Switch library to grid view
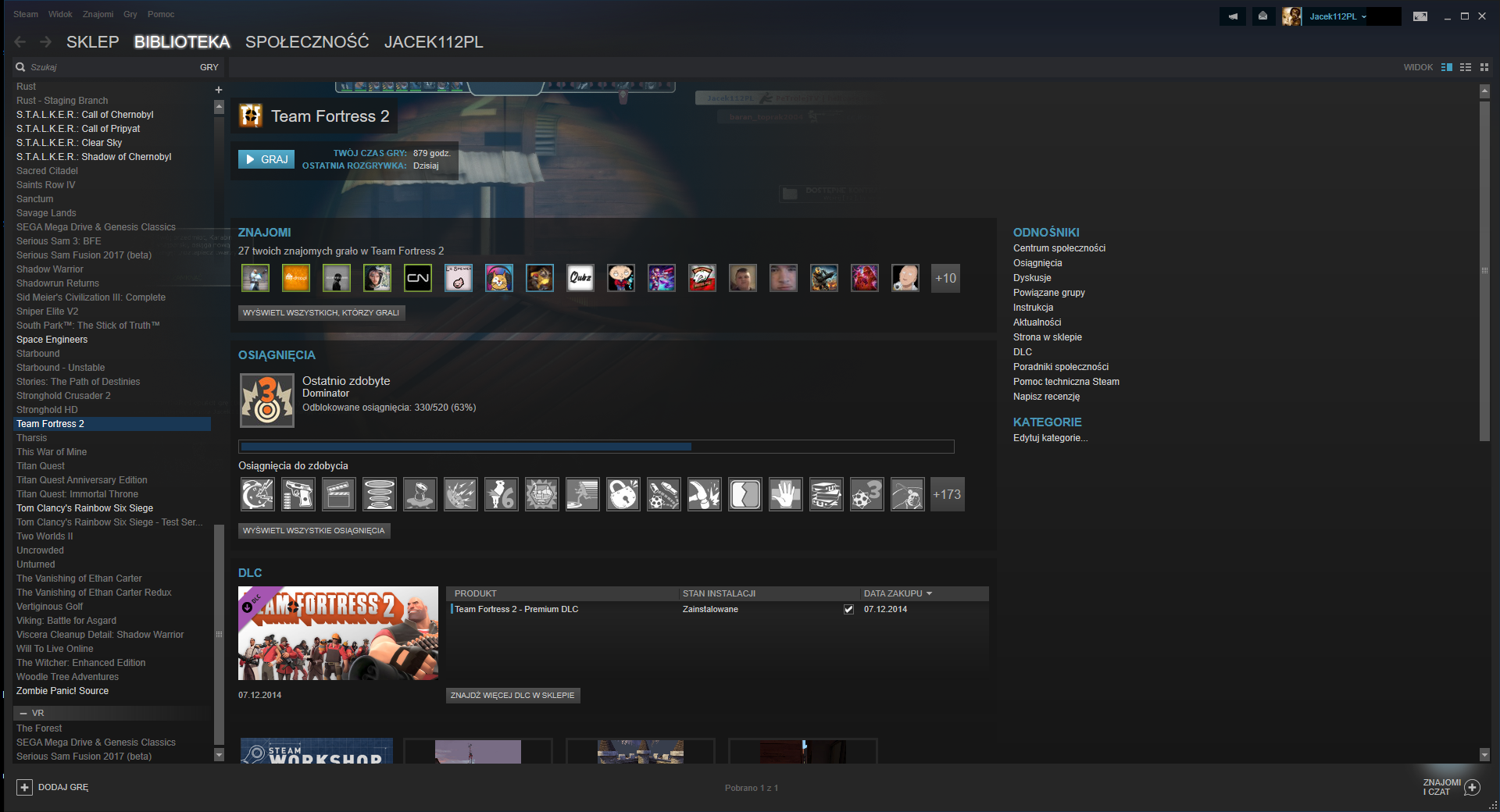 1484,67
